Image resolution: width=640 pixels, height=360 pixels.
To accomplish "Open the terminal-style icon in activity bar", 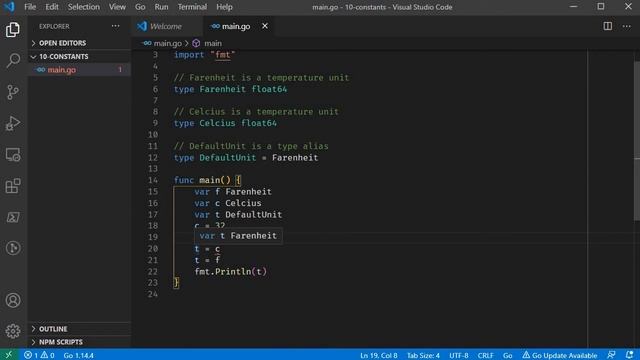I will click(13, 217).
